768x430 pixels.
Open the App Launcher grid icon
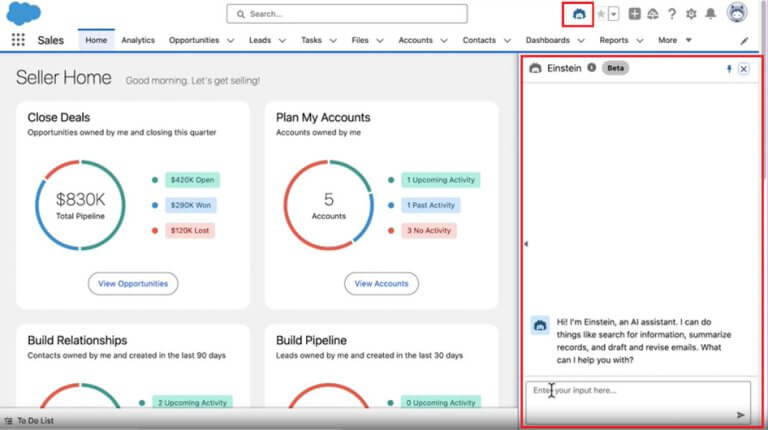[x=18, y=40]
